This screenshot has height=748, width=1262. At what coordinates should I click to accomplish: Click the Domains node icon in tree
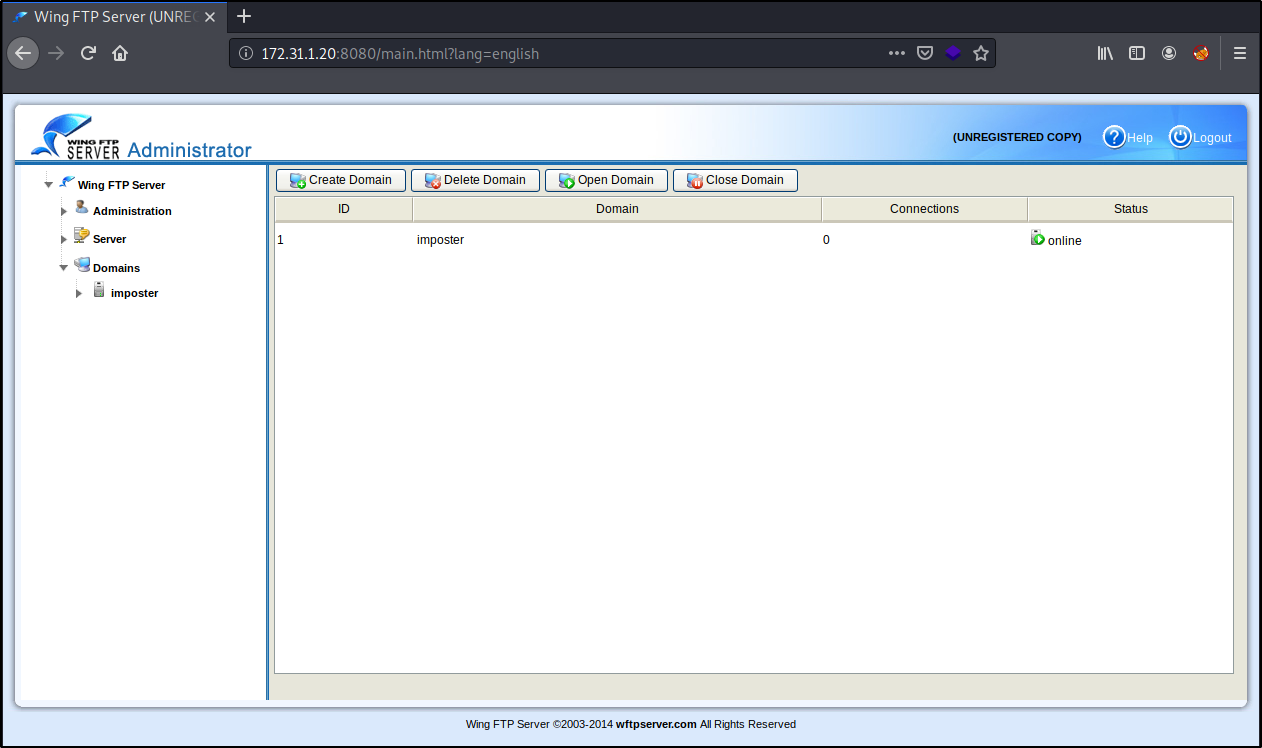point(82,265)
